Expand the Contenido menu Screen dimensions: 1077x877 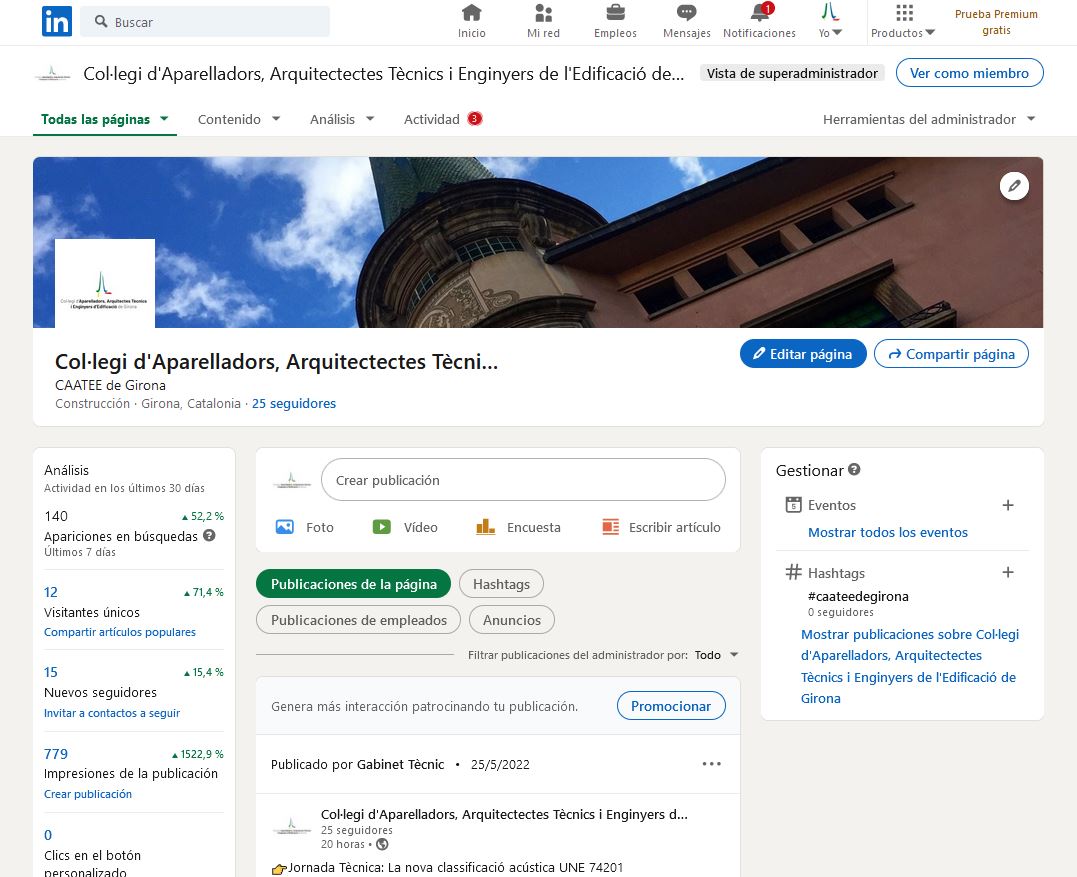pyautogui.click(x=239, y=119)
